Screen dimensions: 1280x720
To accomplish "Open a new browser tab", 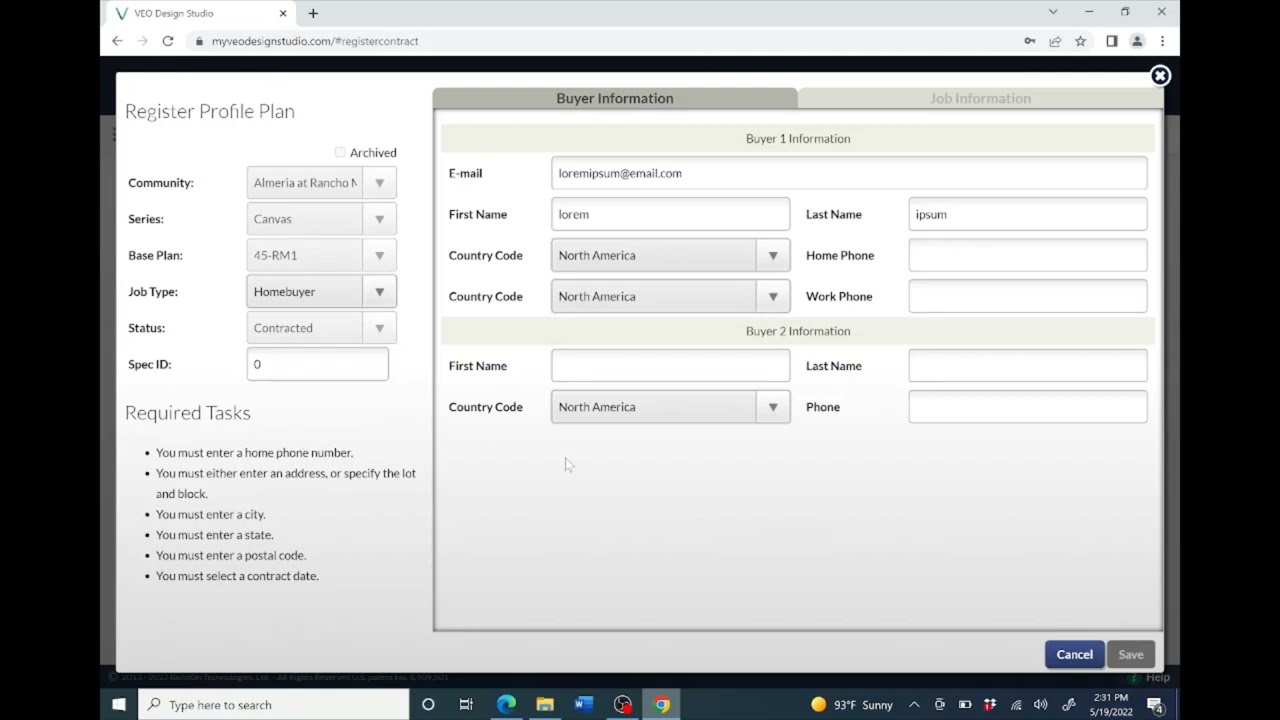I will click(313, 13).
